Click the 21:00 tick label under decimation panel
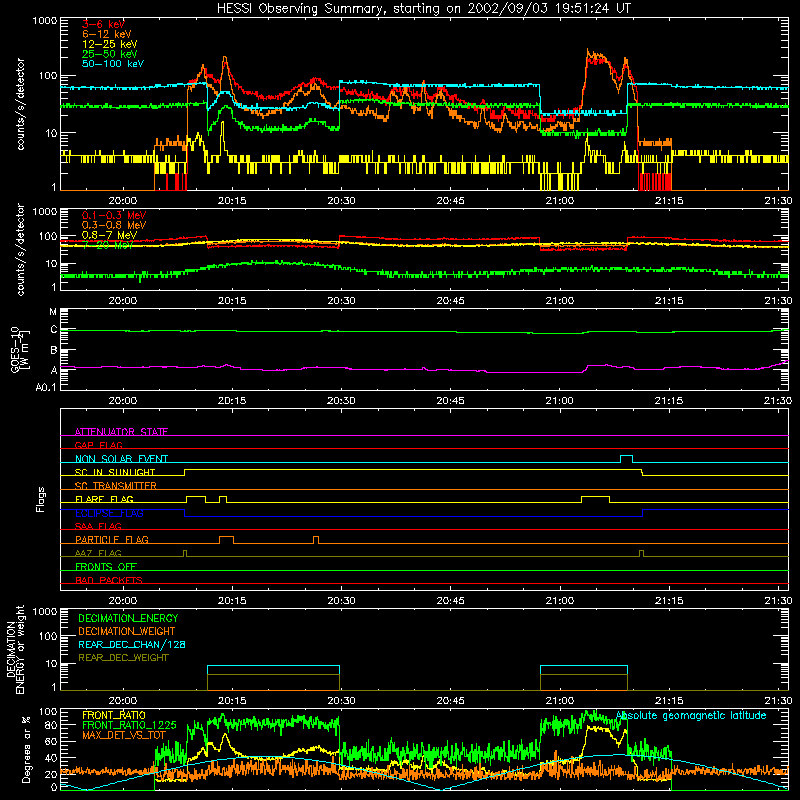Screen dimensions: 800x800 point(560,701)
